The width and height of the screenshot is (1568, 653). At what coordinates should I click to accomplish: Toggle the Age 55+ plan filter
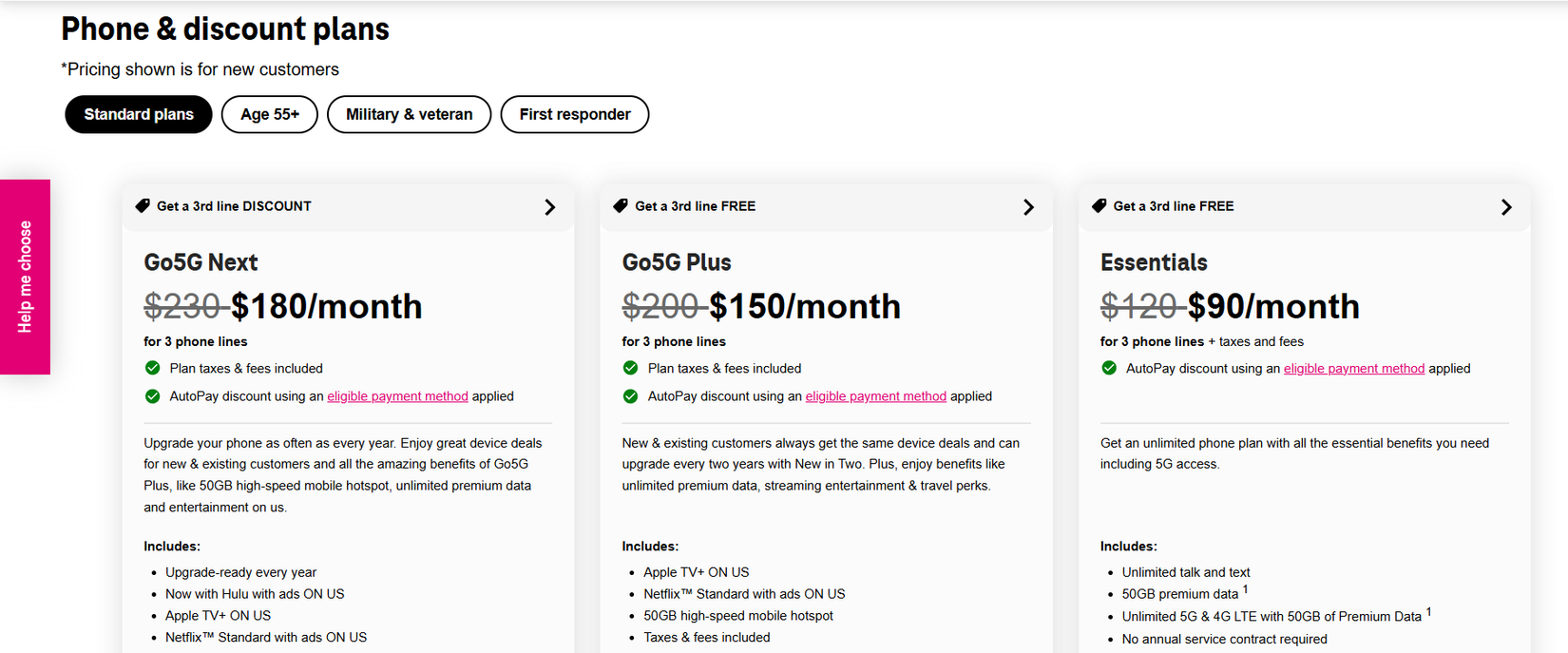click(x=269, y=114)
